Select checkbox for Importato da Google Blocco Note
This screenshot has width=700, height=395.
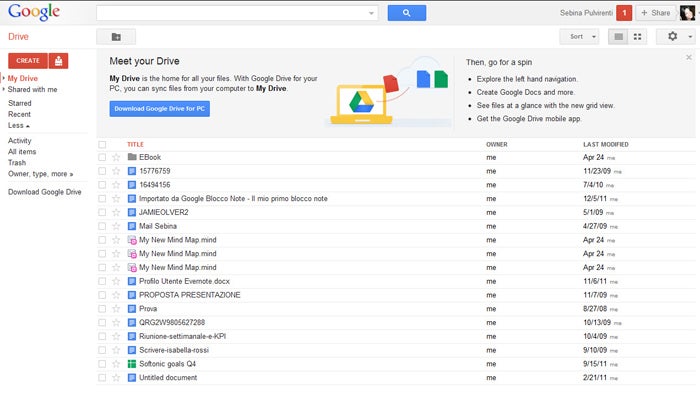click(x=102, y=199)
